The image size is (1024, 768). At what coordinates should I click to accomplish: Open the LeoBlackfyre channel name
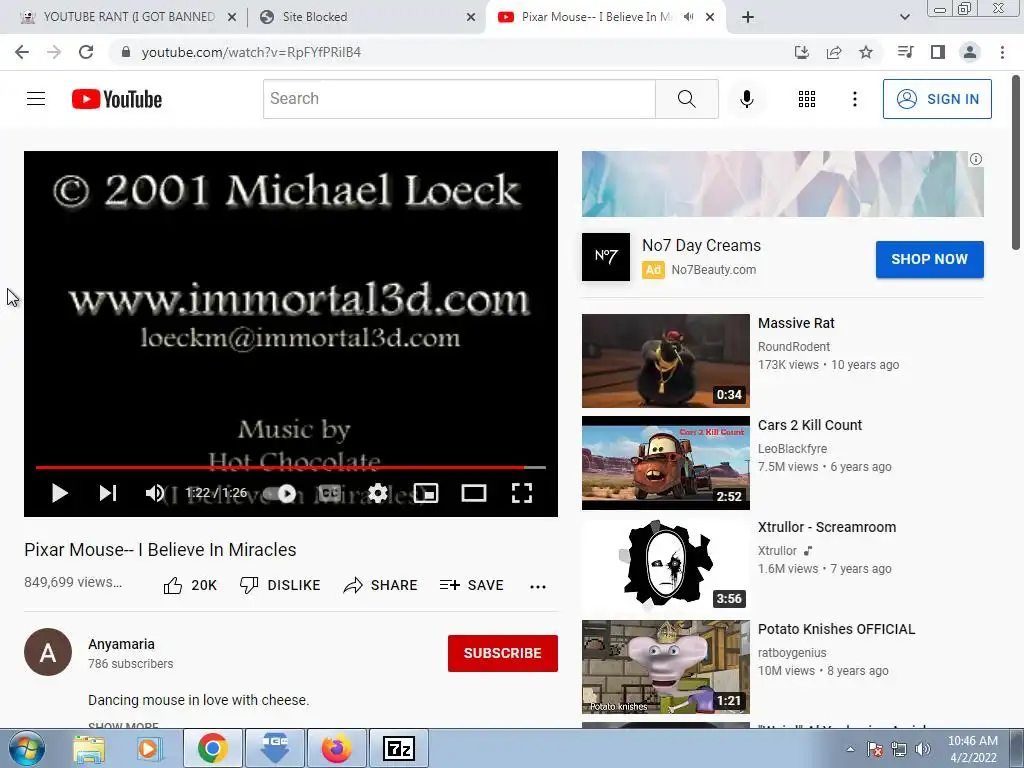[x=792, y=449]
